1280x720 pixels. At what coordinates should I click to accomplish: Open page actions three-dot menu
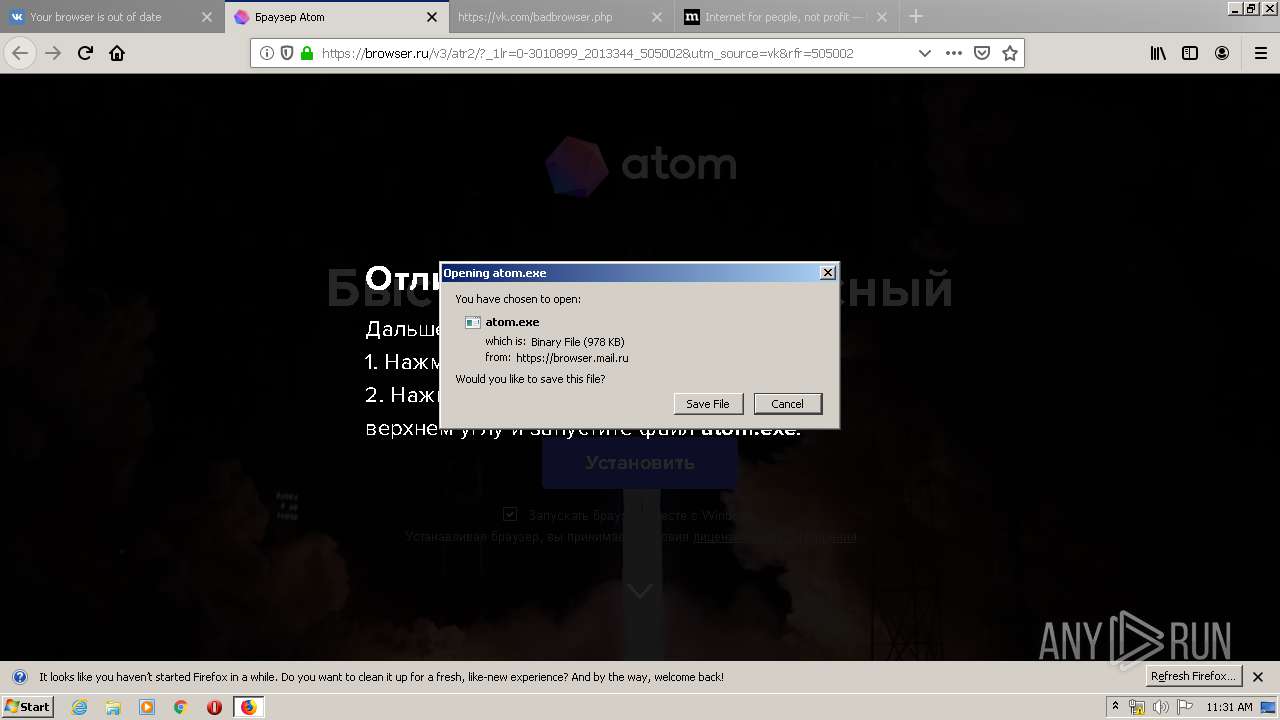click(x=954, y=53)
